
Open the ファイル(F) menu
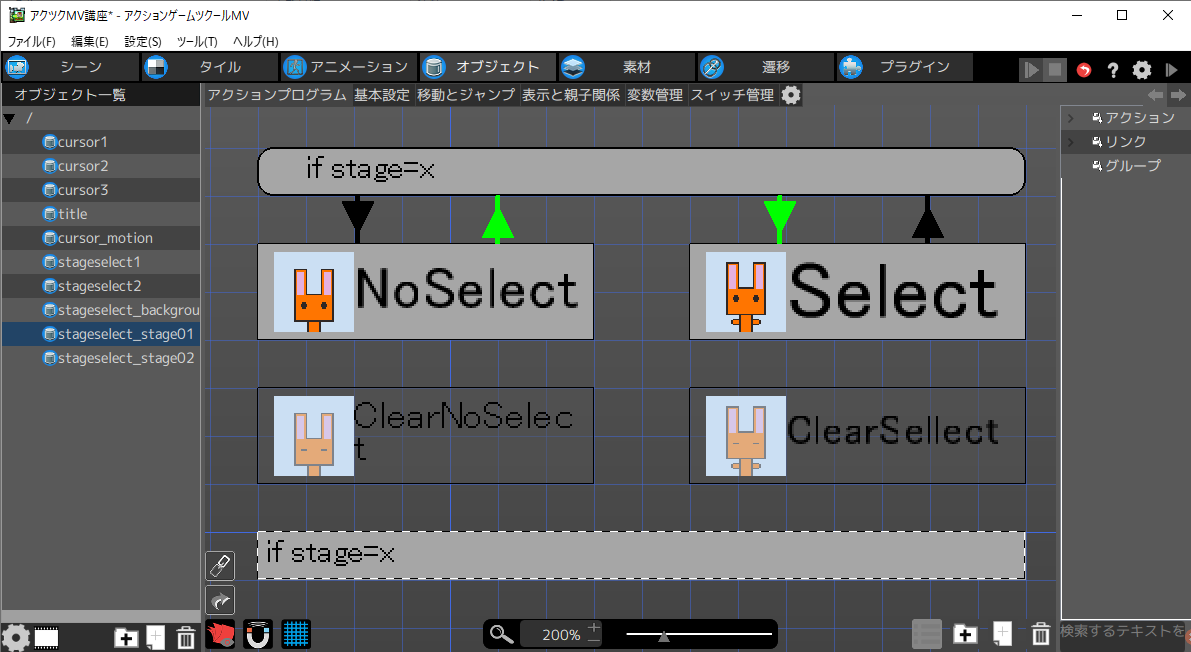32,41
